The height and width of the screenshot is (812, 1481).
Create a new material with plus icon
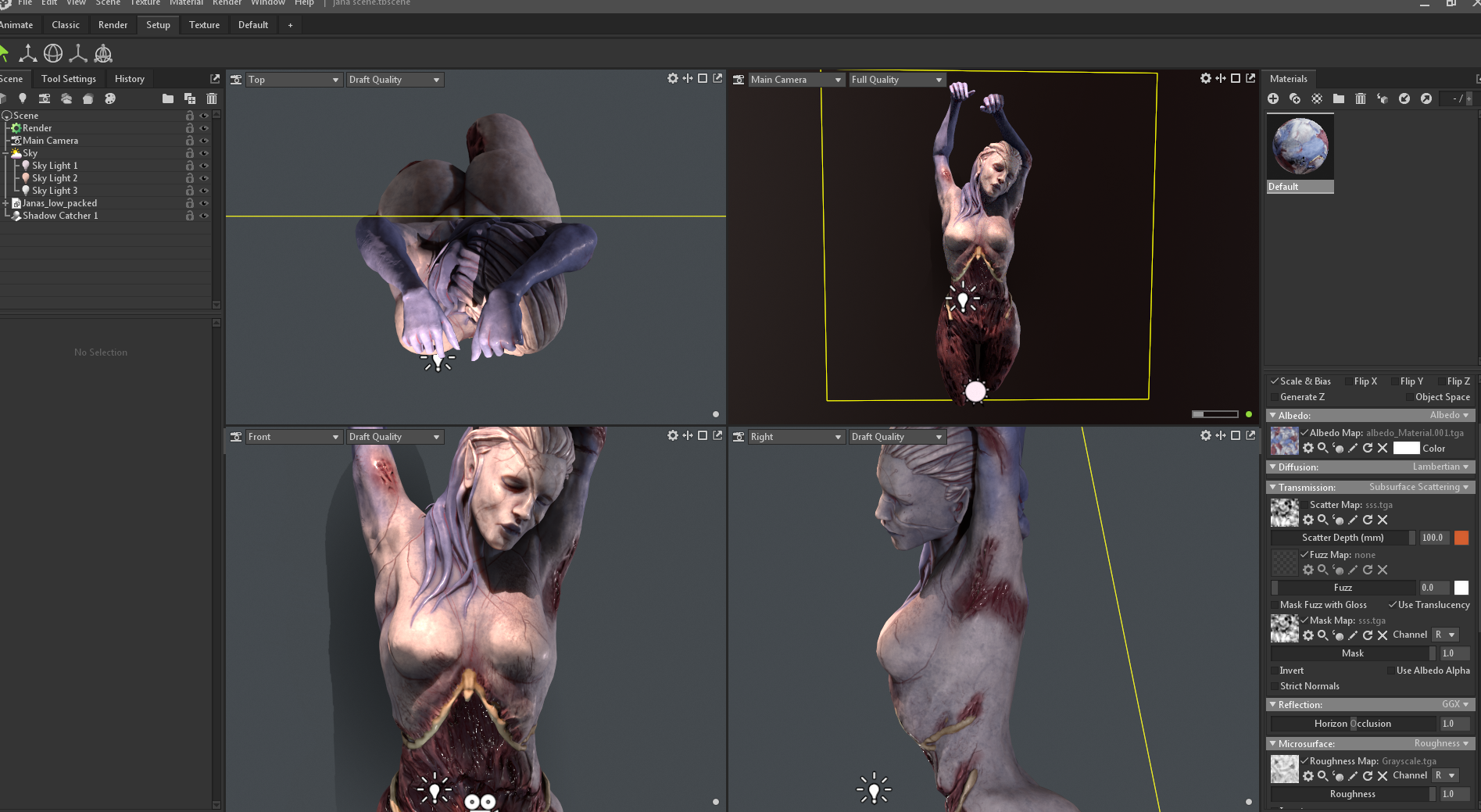(x=1273, y=98)
